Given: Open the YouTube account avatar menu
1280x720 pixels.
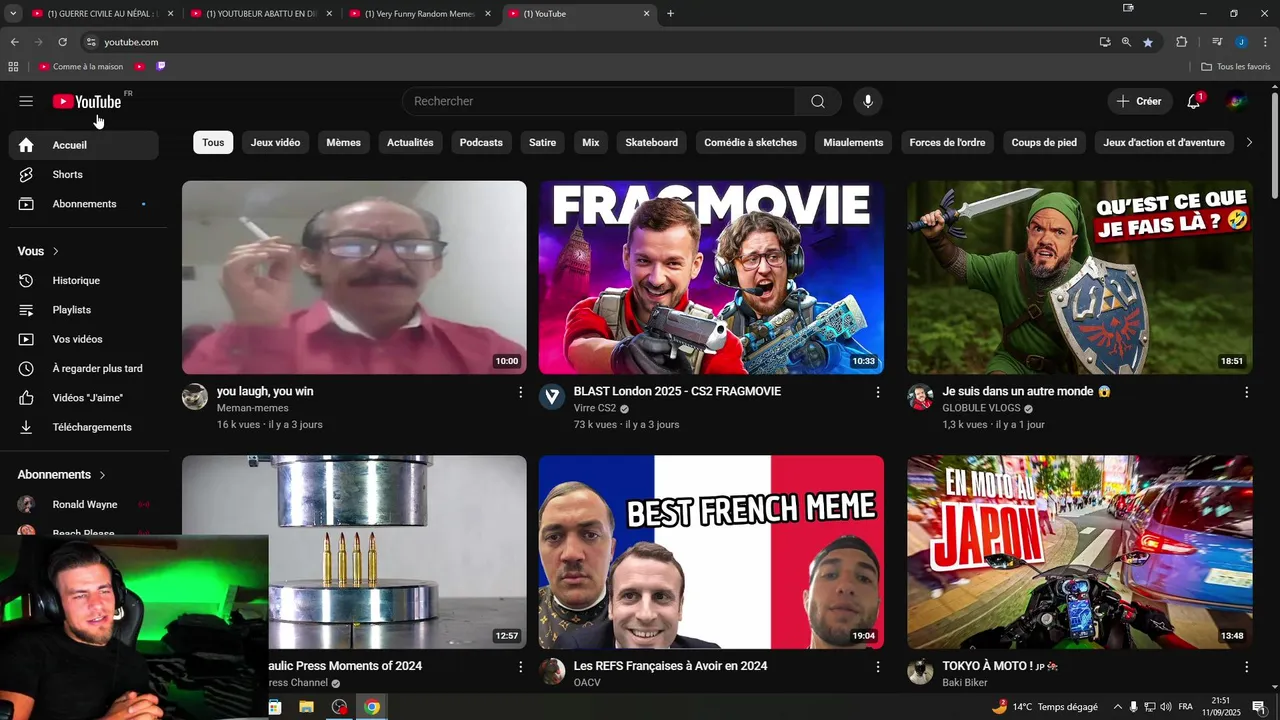Looking at the screenshot, I should point(1237,101).
